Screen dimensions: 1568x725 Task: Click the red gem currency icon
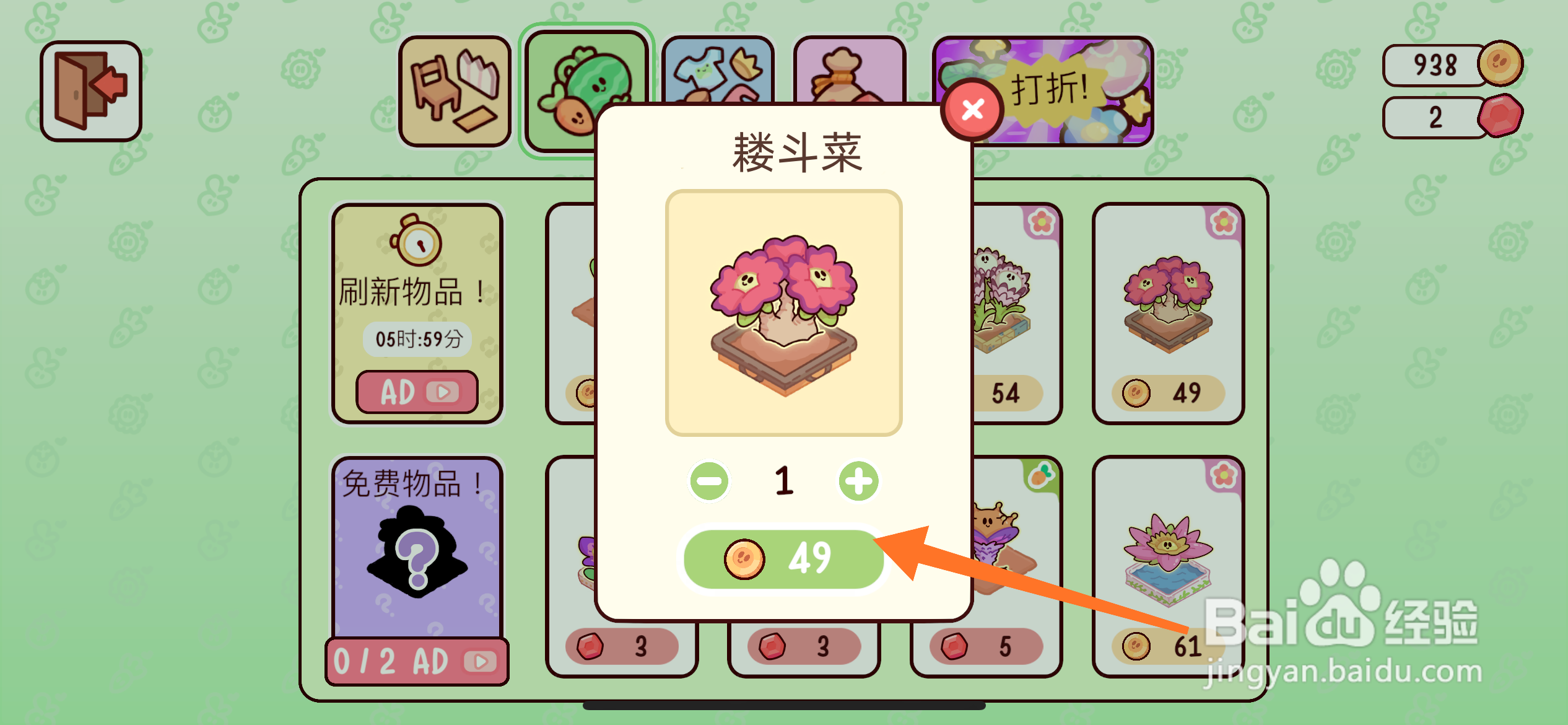tap(1500, 116)
